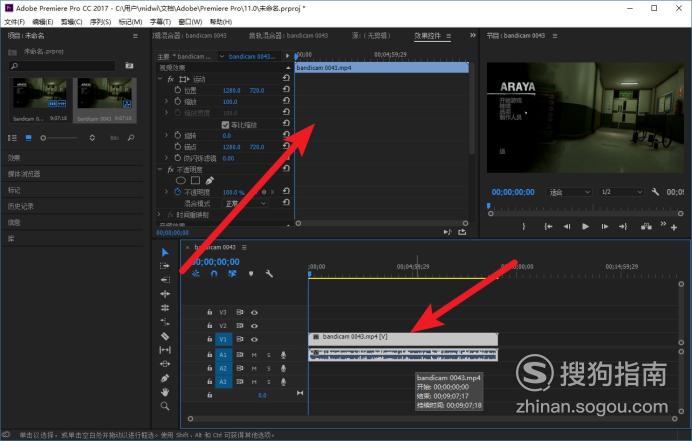Open Program Monitor button editor plus

[674, 227]
